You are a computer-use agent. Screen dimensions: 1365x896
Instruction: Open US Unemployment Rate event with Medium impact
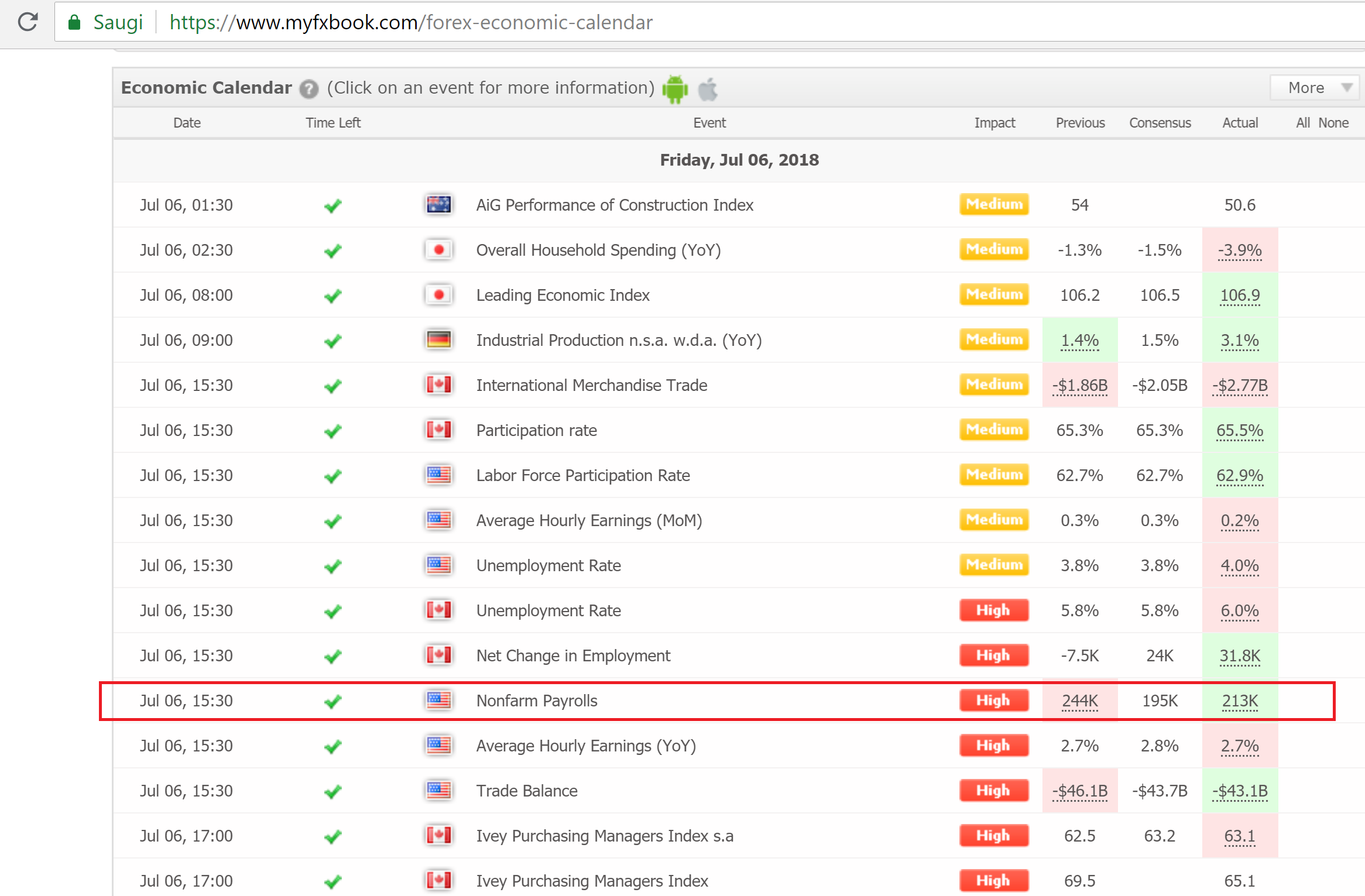548,565
